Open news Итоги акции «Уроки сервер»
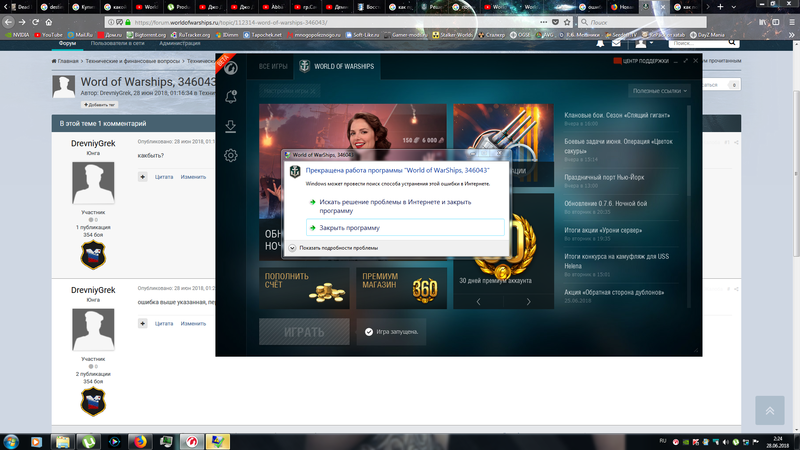This screenshot has height=450, width=800. coord(603,230)
